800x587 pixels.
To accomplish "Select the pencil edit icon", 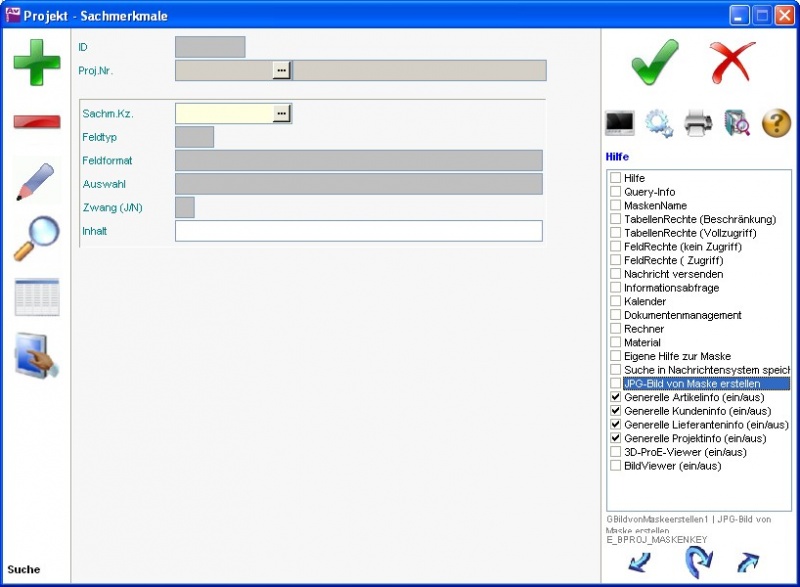I will pyautogui.click(x=36, y=181).
